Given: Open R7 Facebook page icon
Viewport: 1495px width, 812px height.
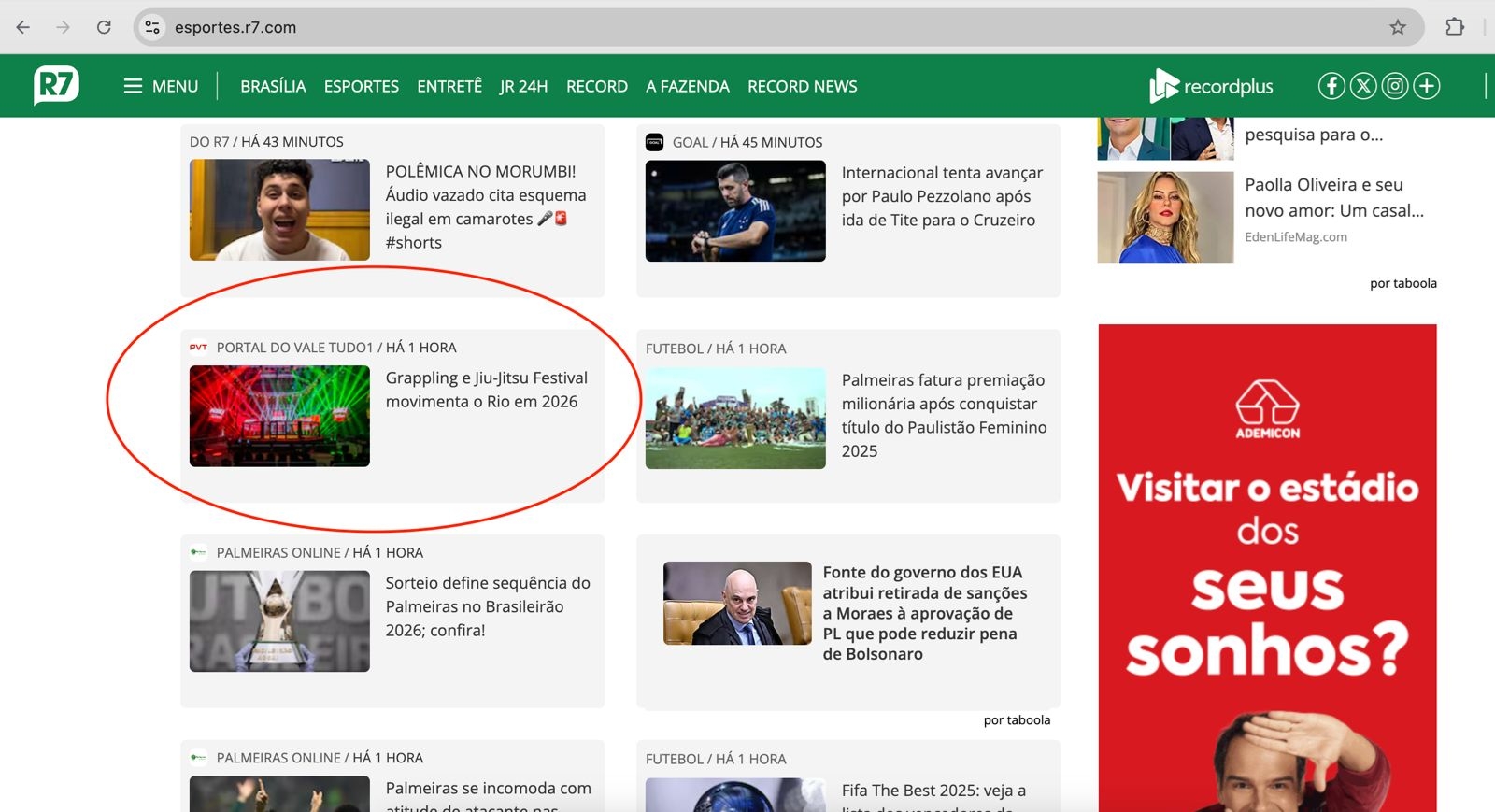Looking at the screenshot, I should pos(1331,86).
